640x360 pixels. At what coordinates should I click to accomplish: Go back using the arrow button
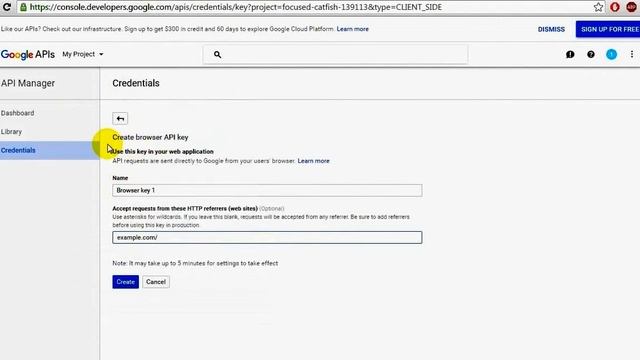[120, 118]
